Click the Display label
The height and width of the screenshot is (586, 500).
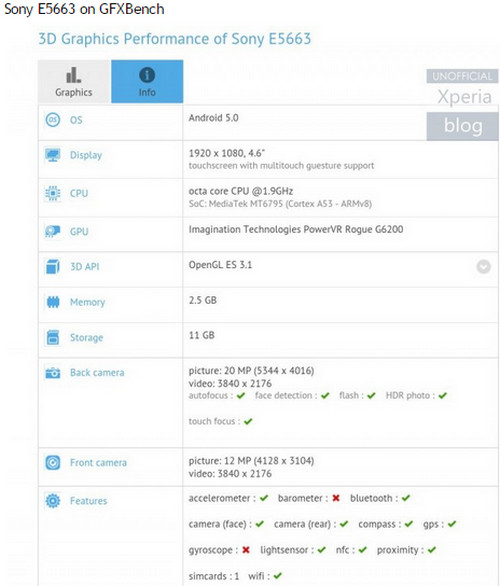(86, 155)
